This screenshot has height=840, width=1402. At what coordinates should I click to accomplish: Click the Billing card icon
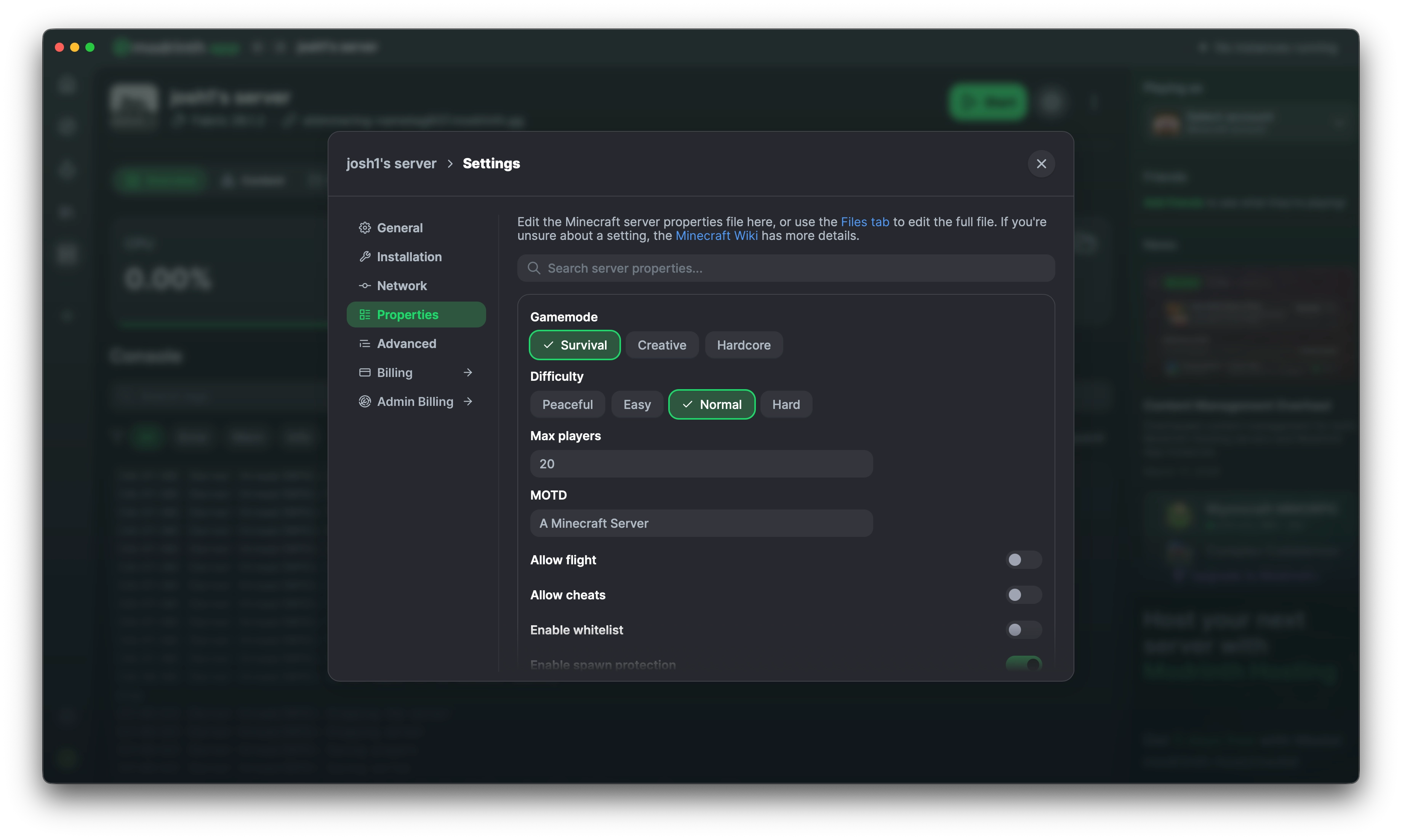click(365, 372)
